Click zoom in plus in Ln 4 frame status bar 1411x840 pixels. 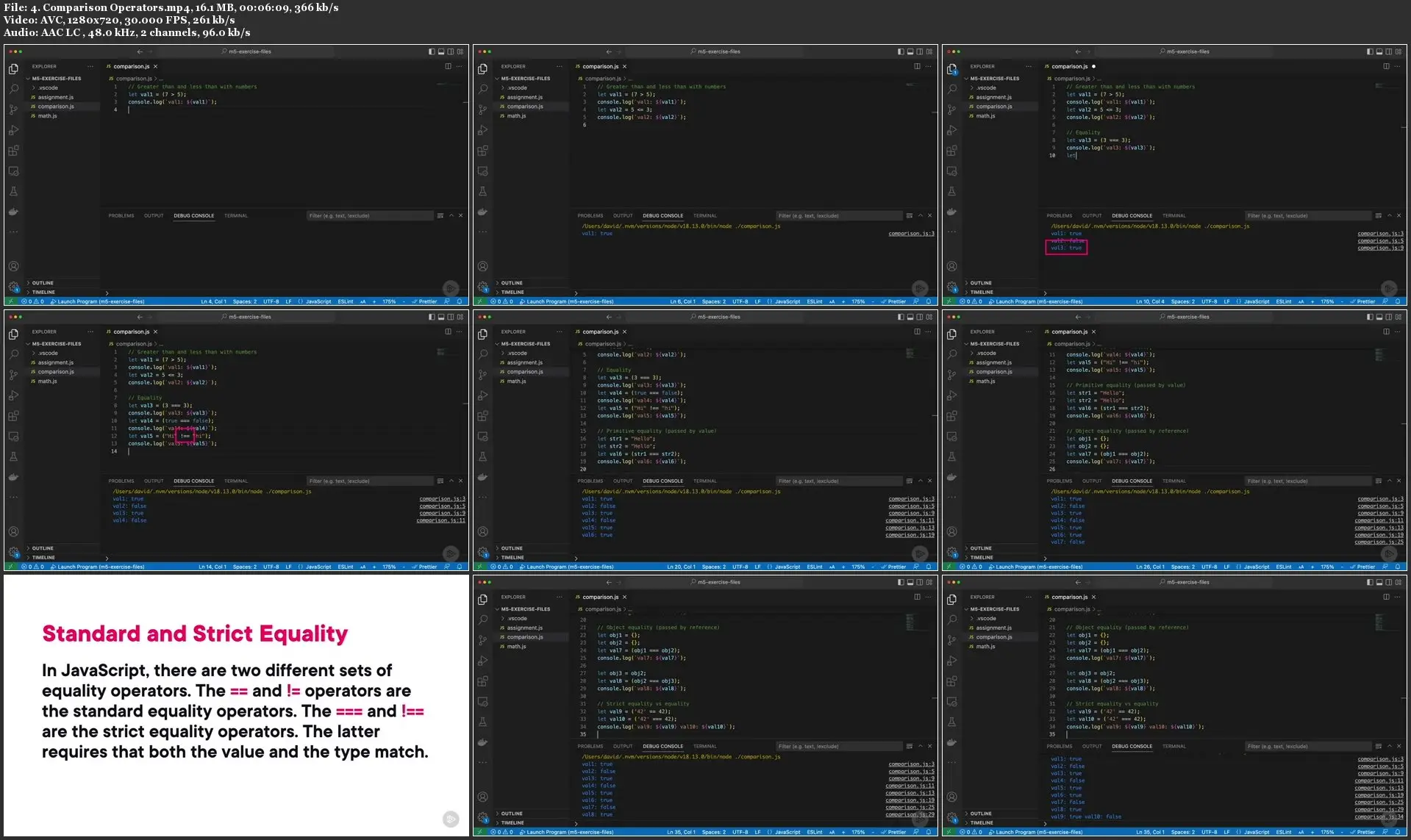pyautogui.click(x=374, y=301)
